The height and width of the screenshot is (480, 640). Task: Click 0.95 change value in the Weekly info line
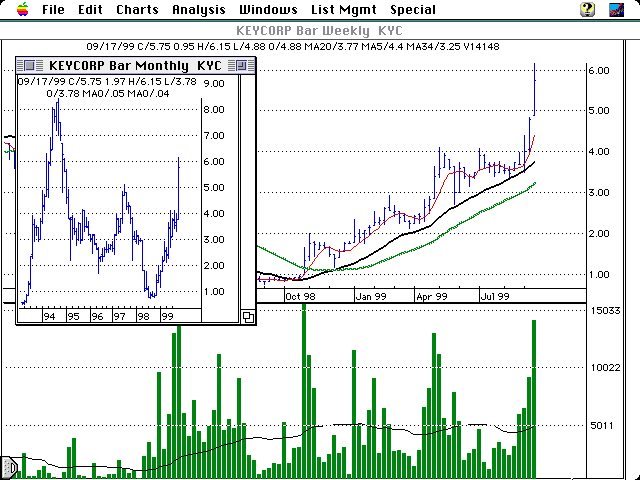click(184, 47)
